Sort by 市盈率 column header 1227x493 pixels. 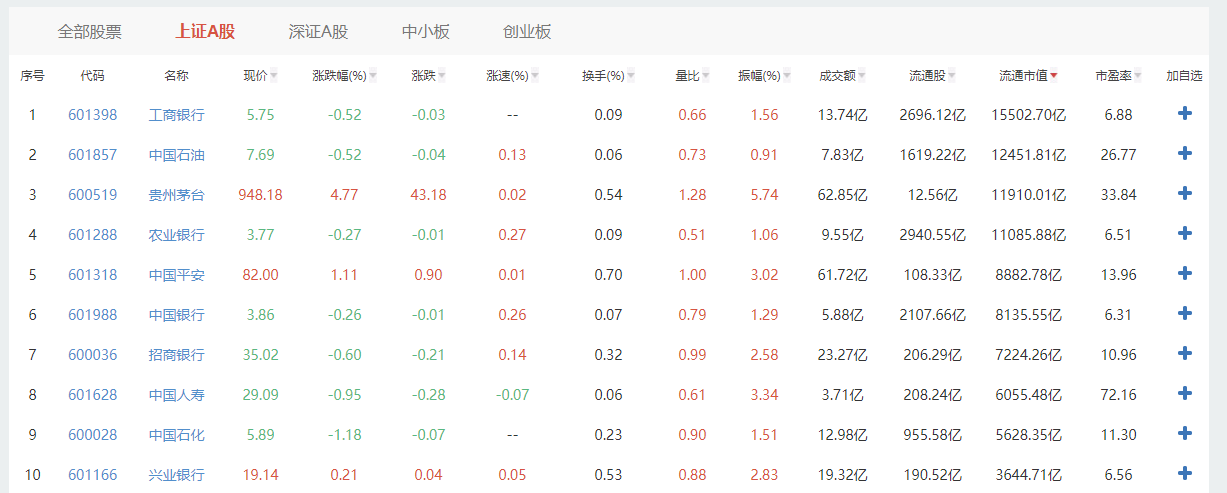coord(1119,76)
